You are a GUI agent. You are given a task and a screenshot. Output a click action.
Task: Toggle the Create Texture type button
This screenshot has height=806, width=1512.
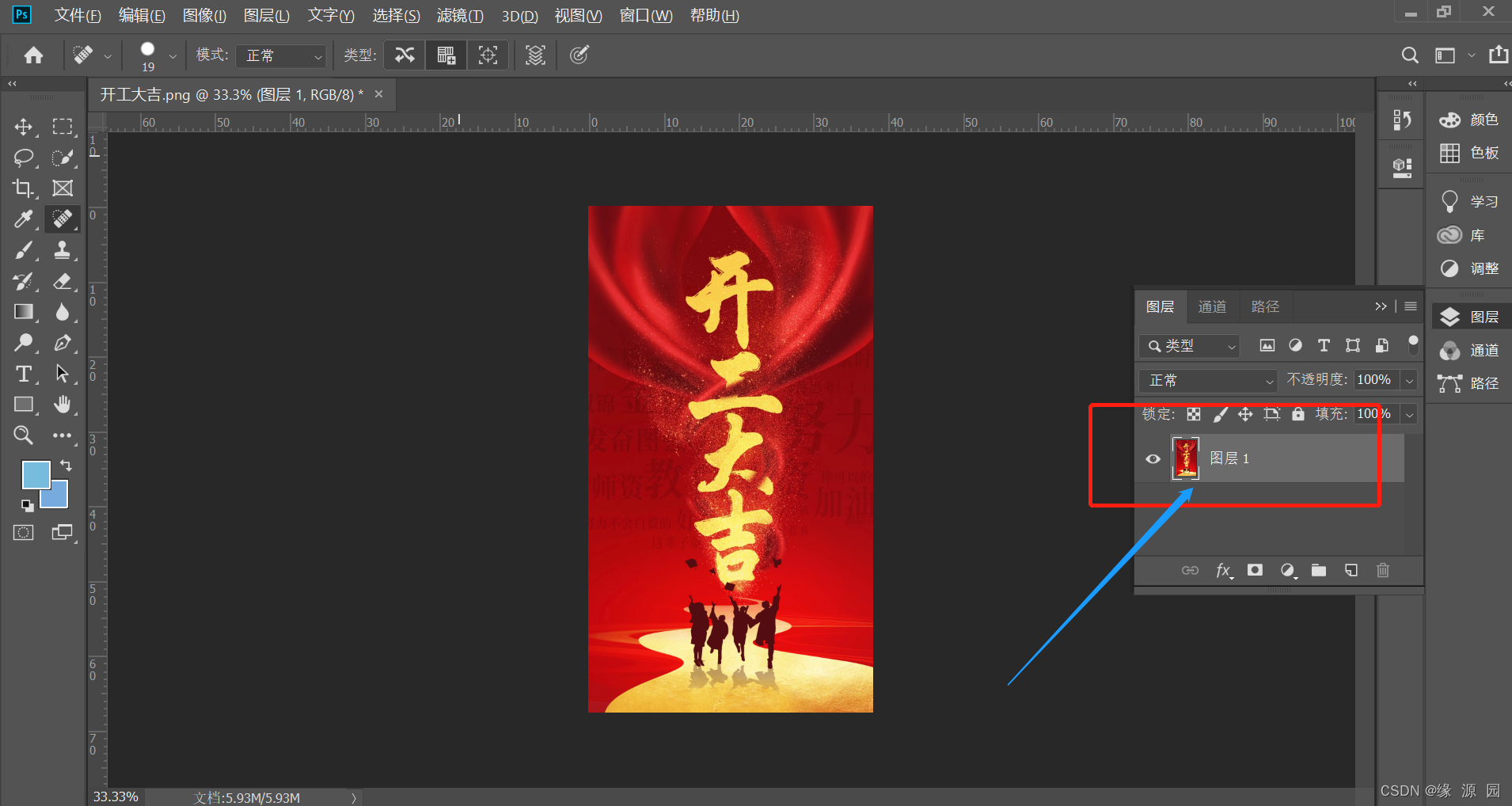click(446, 55)
